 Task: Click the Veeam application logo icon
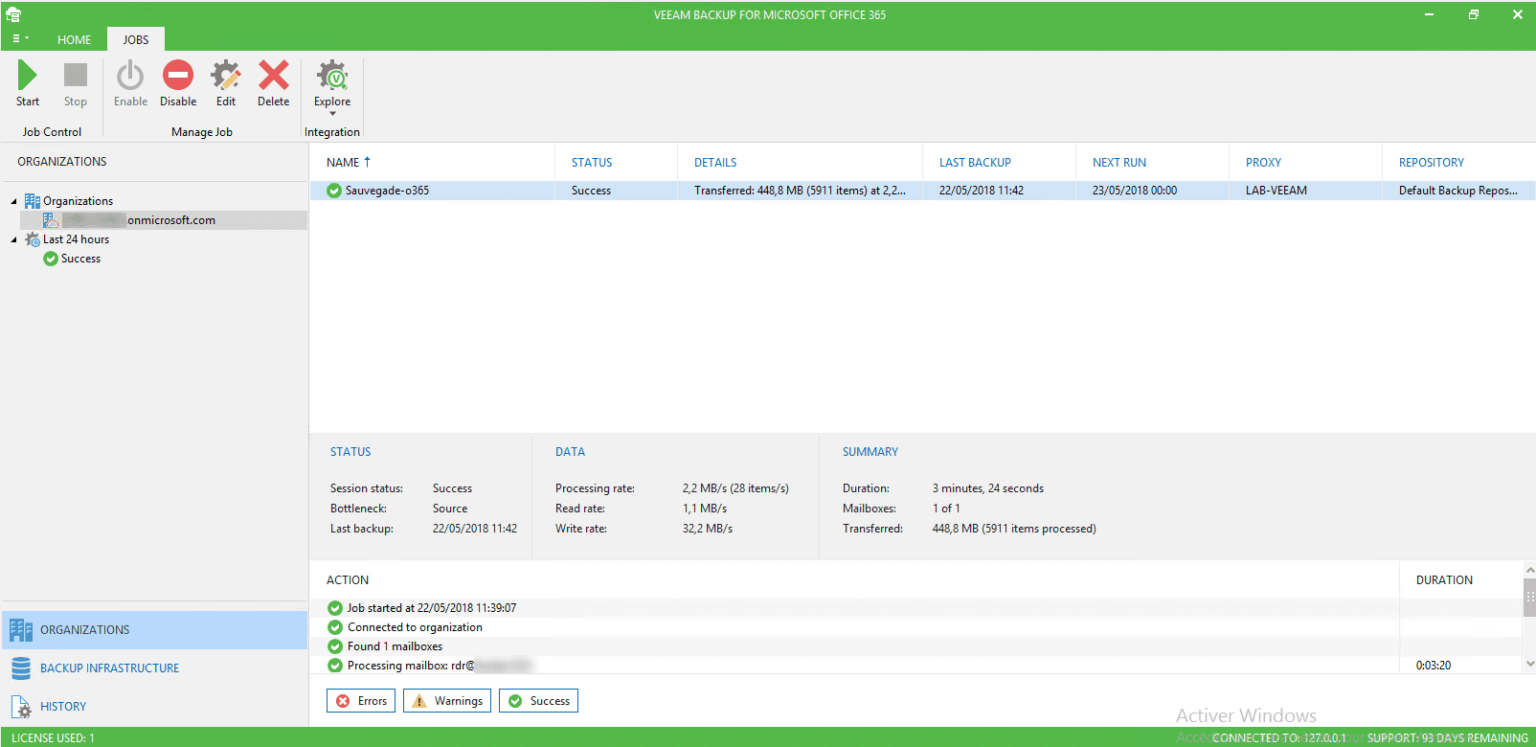[x=14, y=14]
